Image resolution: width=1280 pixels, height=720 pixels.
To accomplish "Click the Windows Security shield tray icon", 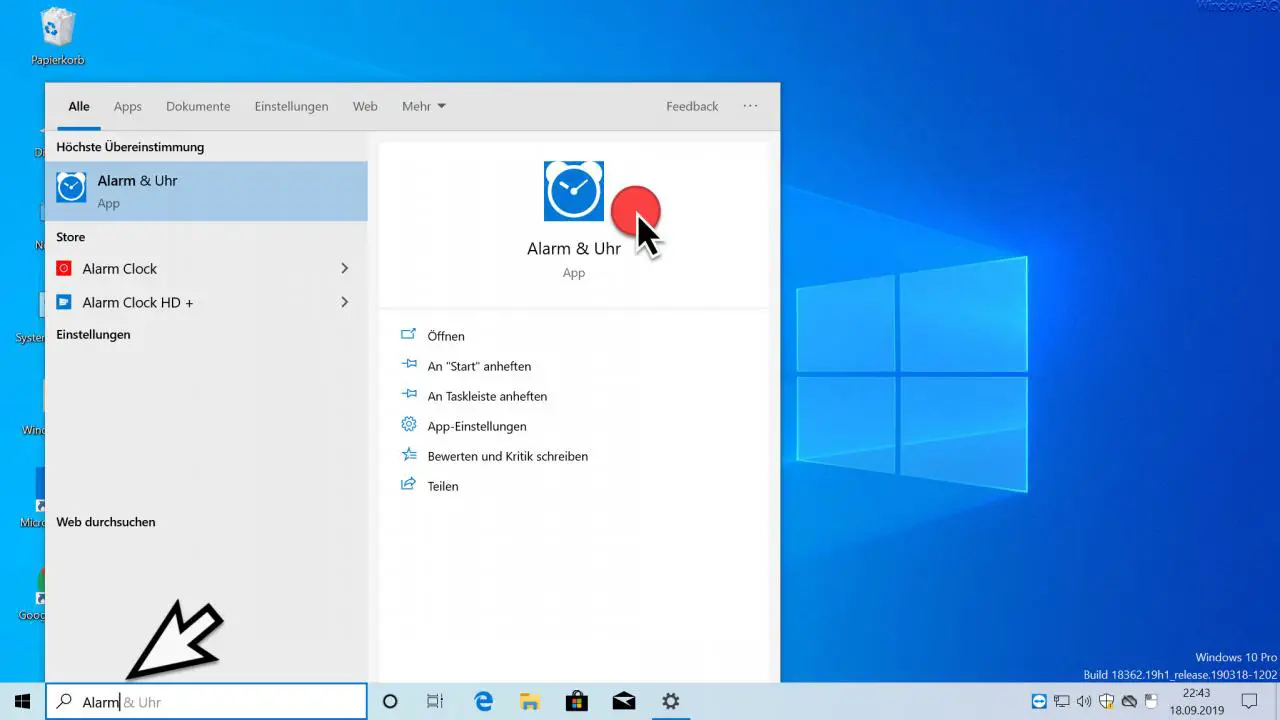I will point(1107,702).
